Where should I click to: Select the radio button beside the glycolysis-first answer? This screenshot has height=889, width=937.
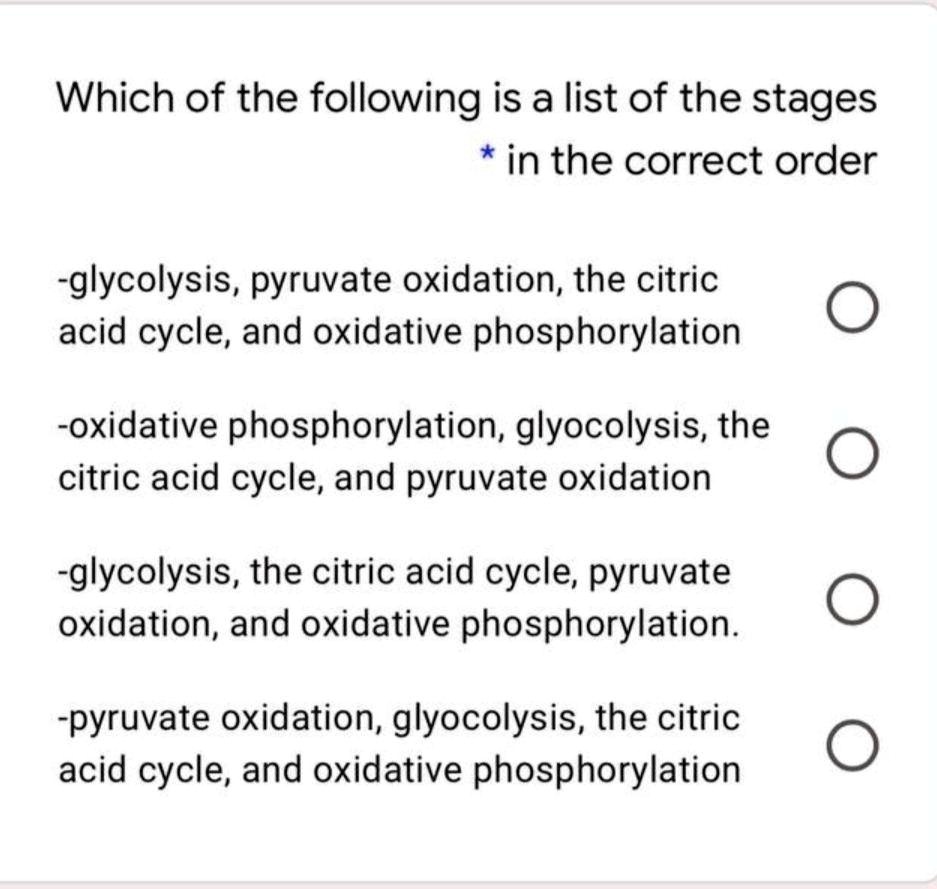851,305
